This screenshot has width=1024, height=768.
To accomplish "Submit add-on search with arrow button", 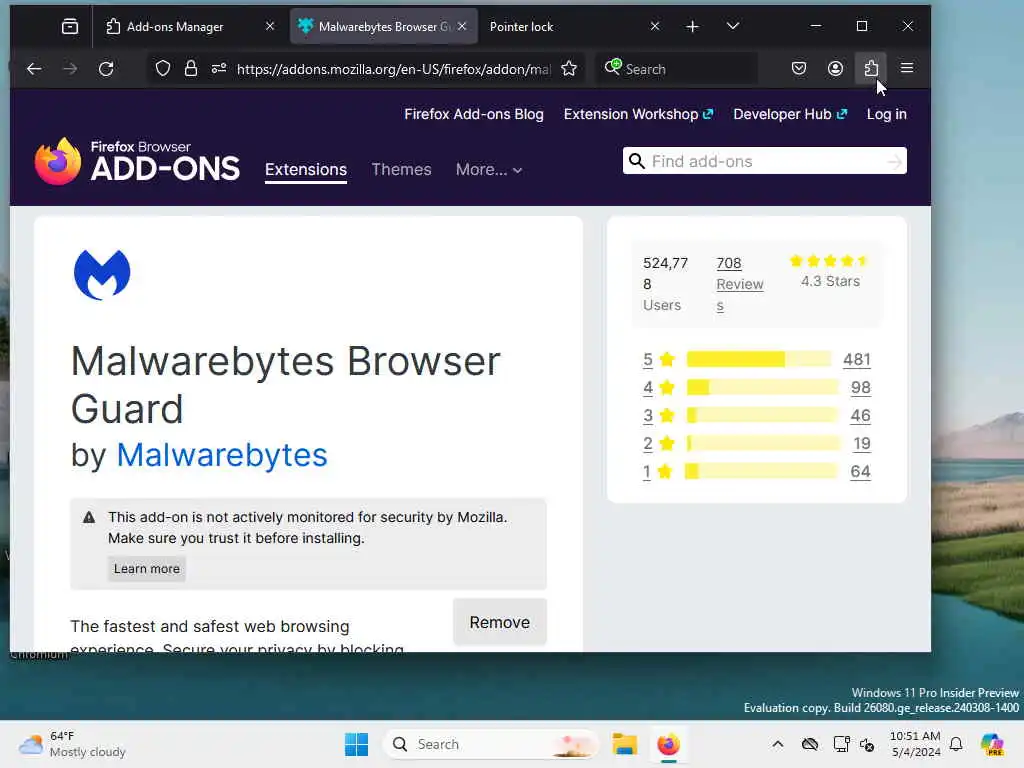I will (x=895, y=162).
